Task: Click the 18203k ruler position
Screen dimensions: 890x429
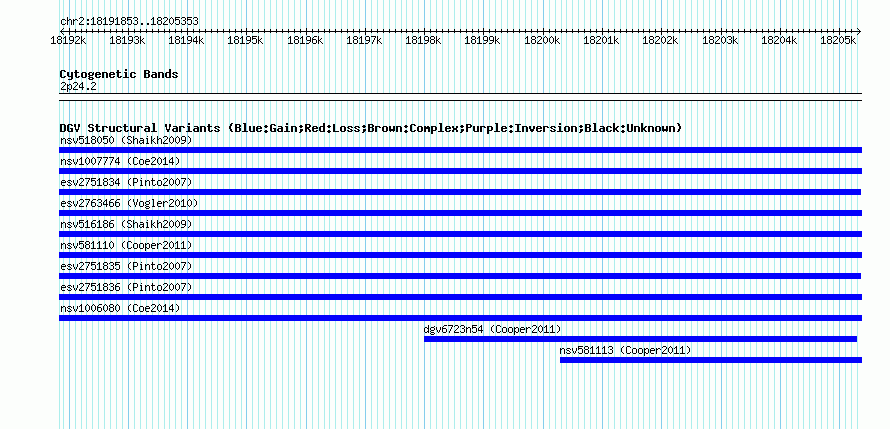Action: [x=720, y=40]
